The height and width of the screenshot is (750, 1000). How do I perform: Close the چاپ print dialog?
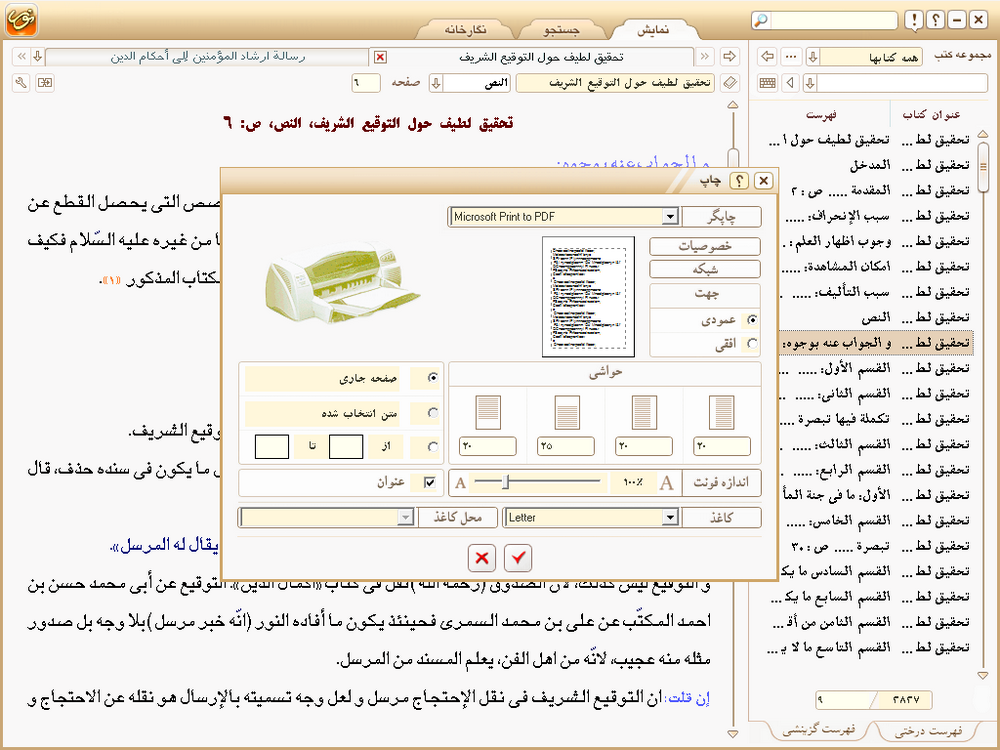tap(763, 181)
